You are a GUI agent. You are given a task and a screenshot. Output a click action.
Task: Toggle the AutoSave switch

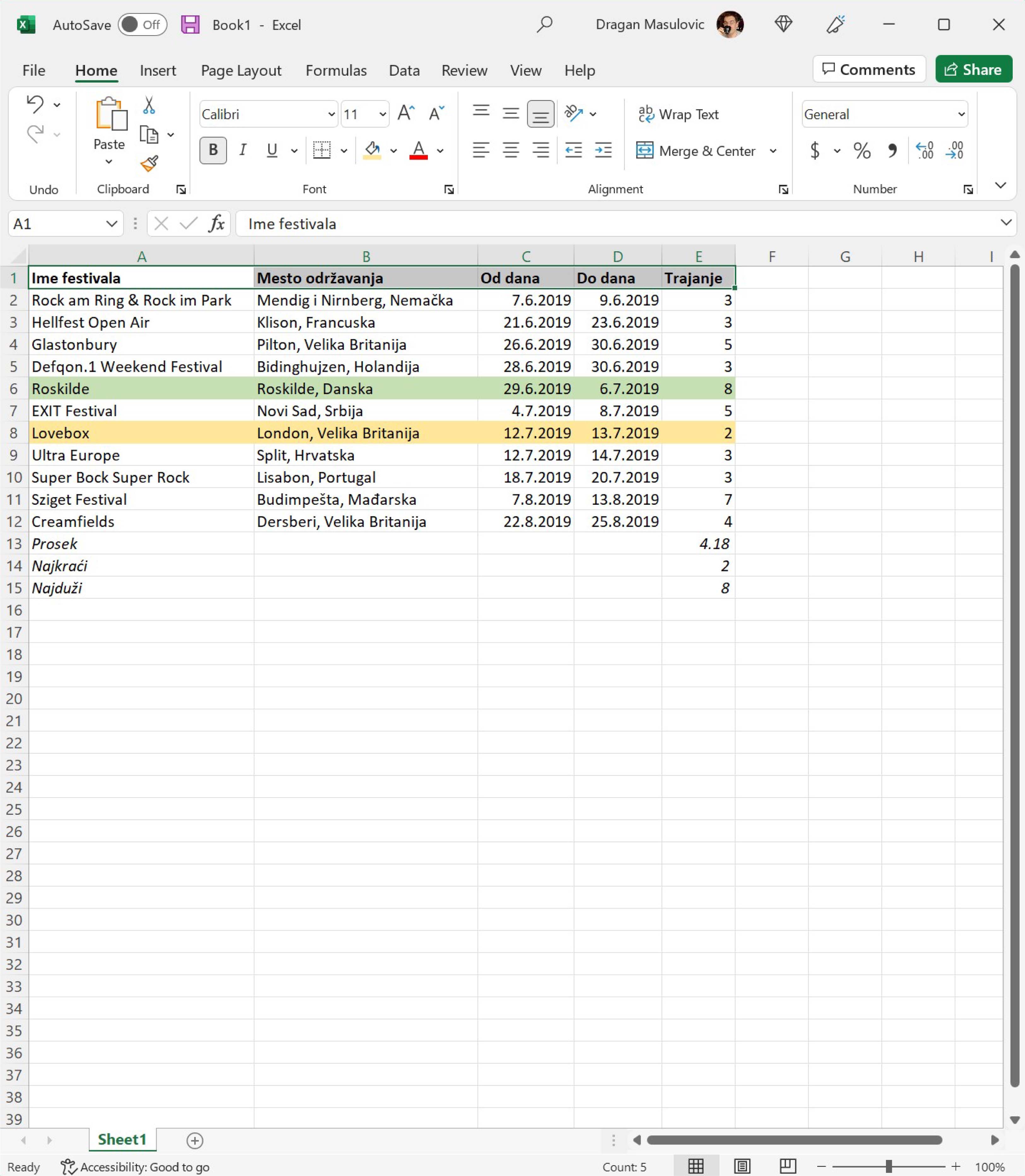tap(142, 25)
